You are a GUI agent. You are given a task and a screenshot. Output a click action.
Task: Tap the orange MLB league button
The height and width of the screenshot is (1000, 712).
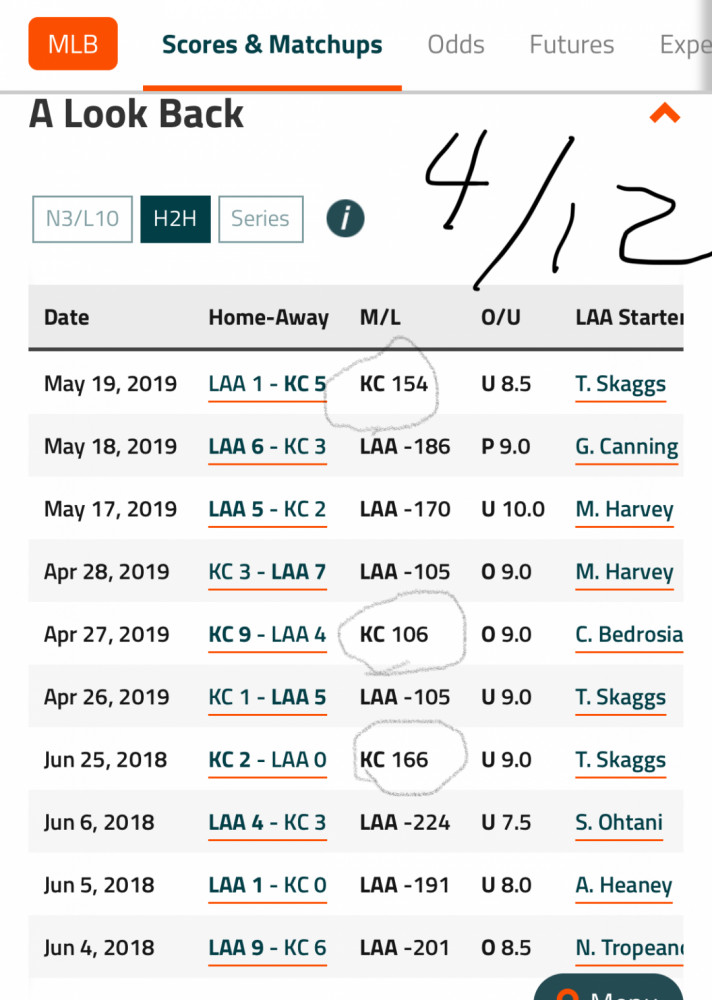coord(73,44)
